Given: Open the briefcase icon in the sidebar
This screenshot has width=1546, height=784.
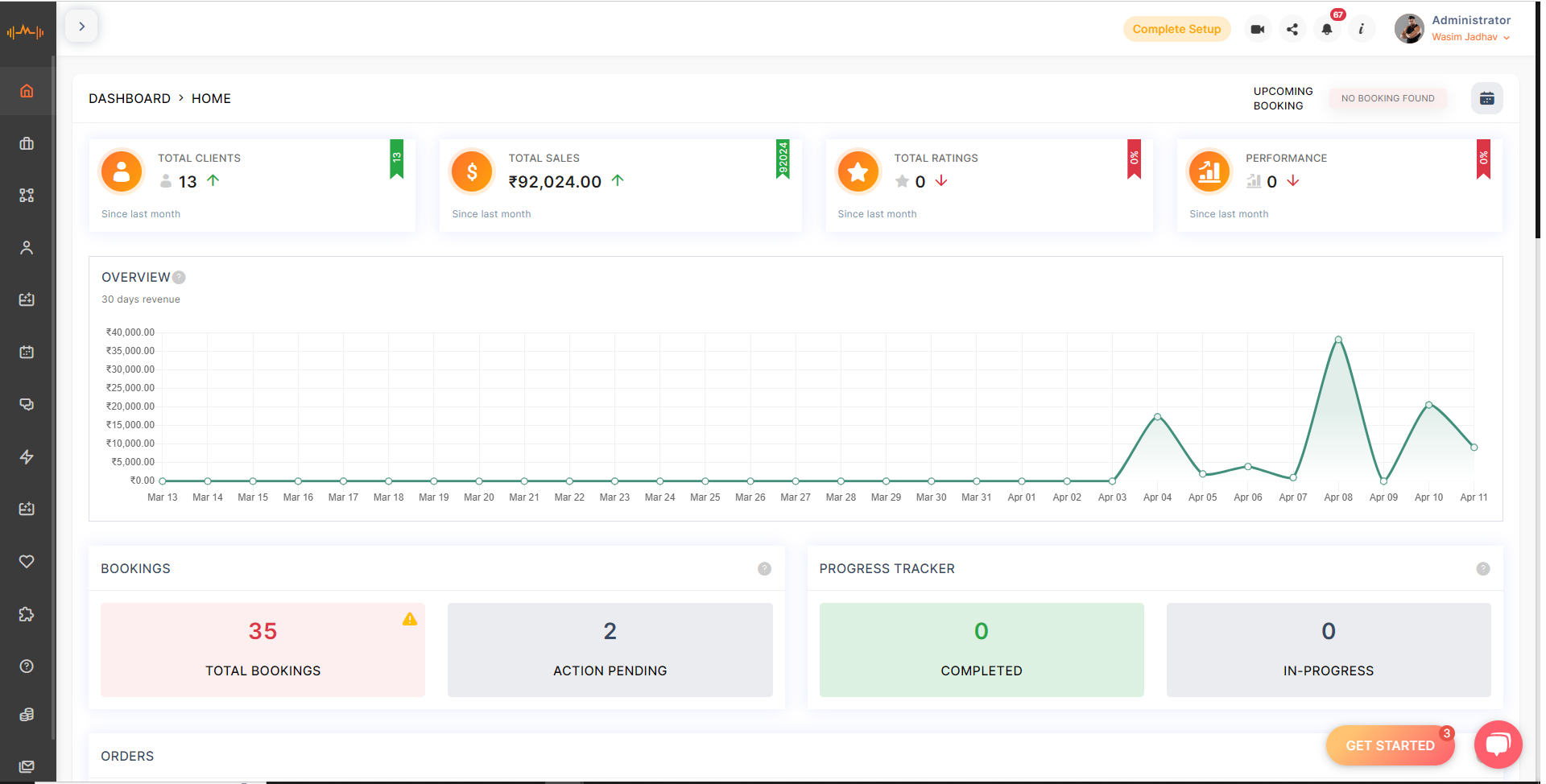Looking at the screenshot, I should [x=27, y=143].
